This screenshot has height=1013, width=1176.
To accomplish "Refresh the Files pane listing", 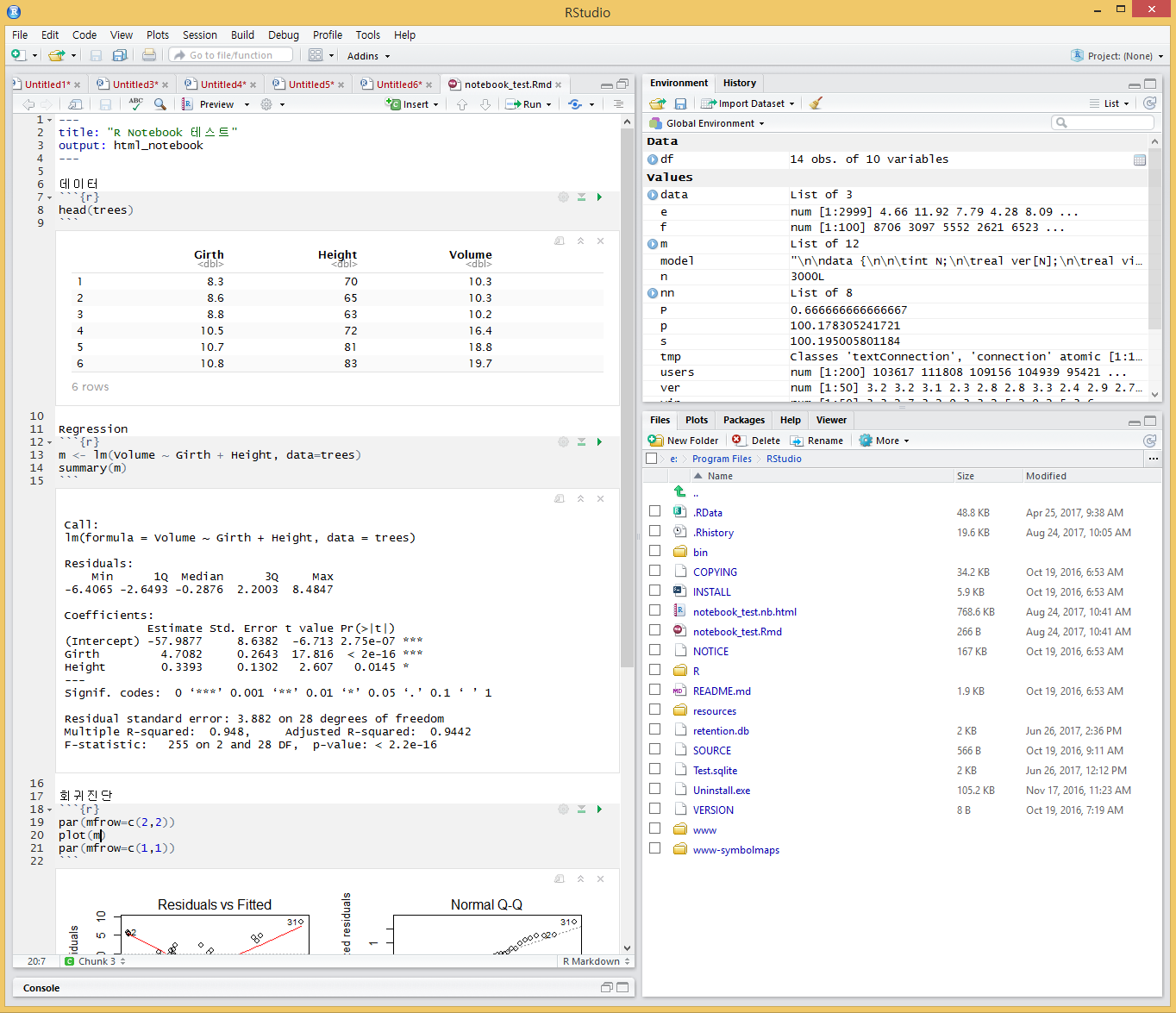I will (1149, 441).
